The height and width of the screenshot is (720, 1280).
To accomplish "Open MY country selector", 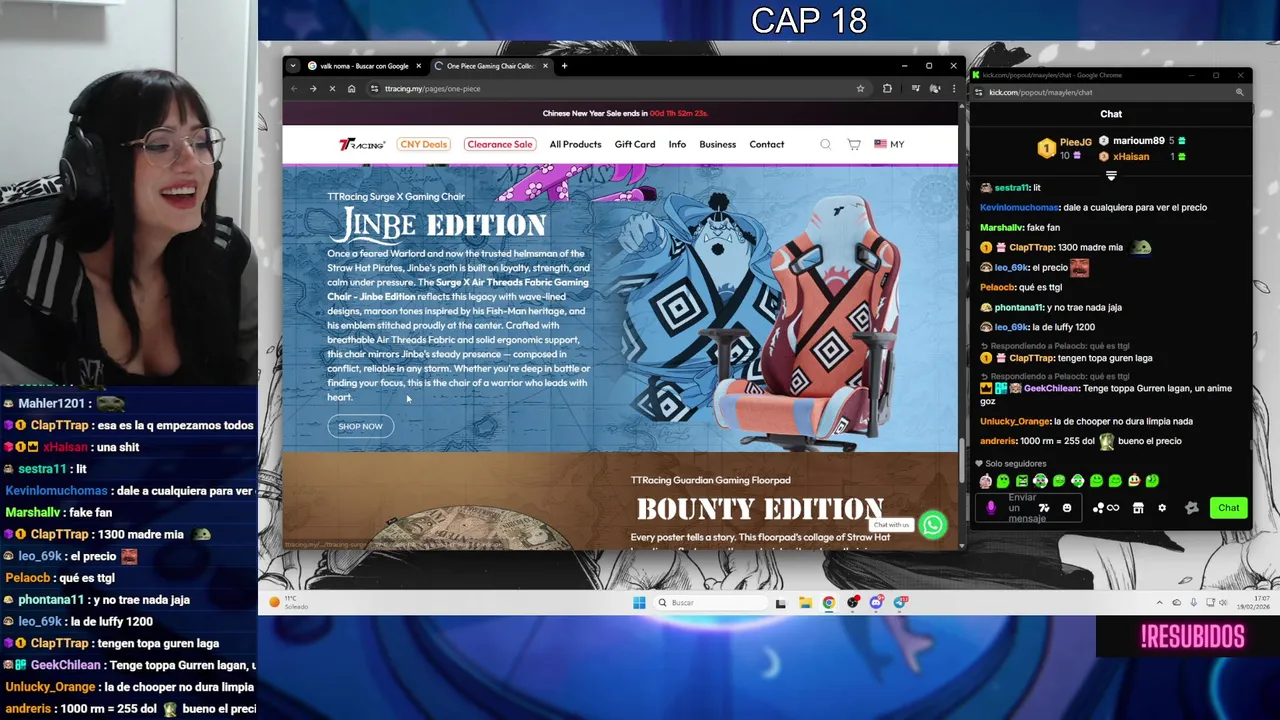I will click(x=889, y=144).
